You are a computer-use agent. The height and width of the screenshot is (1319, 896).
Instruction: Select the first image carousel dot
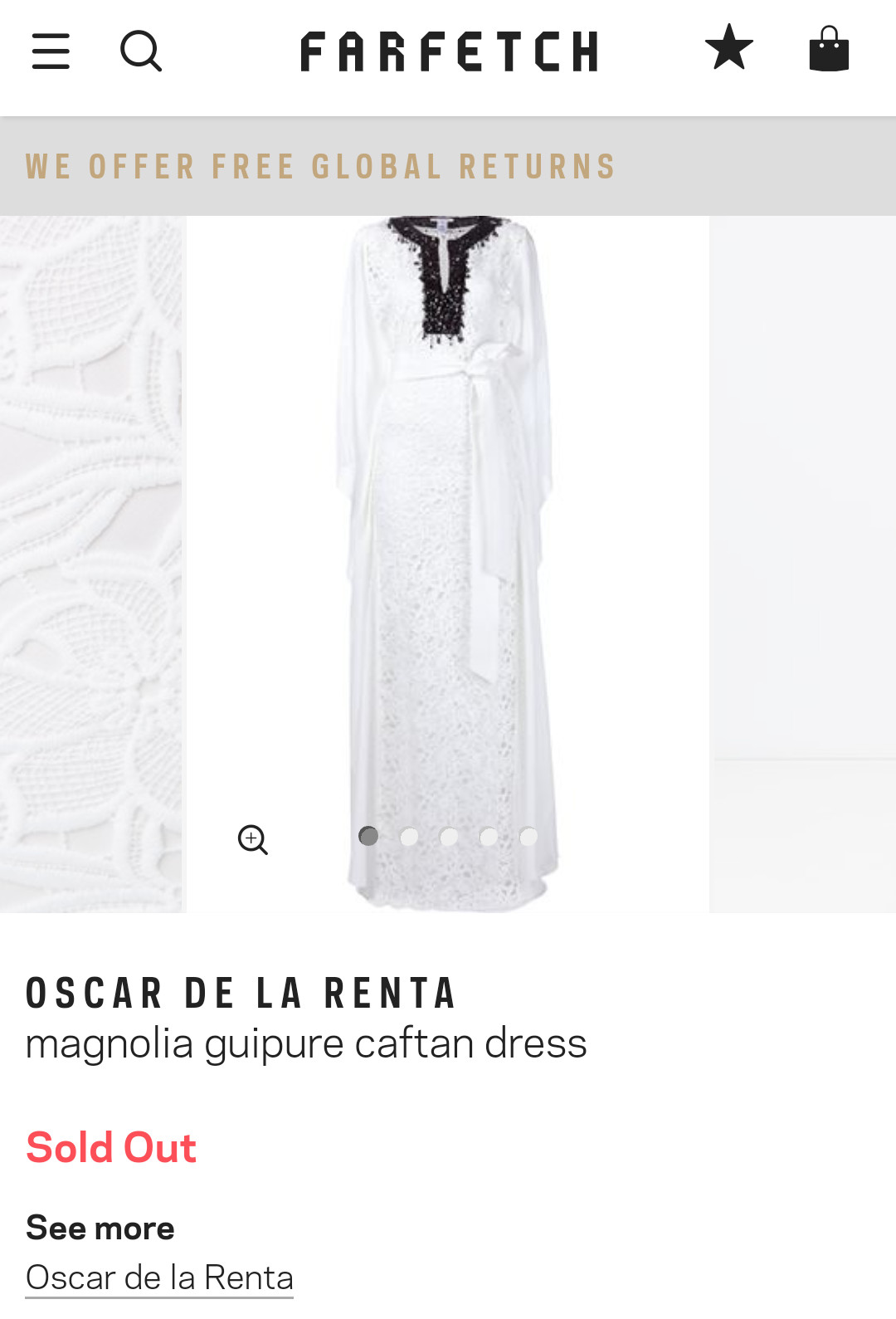[368, 836]
